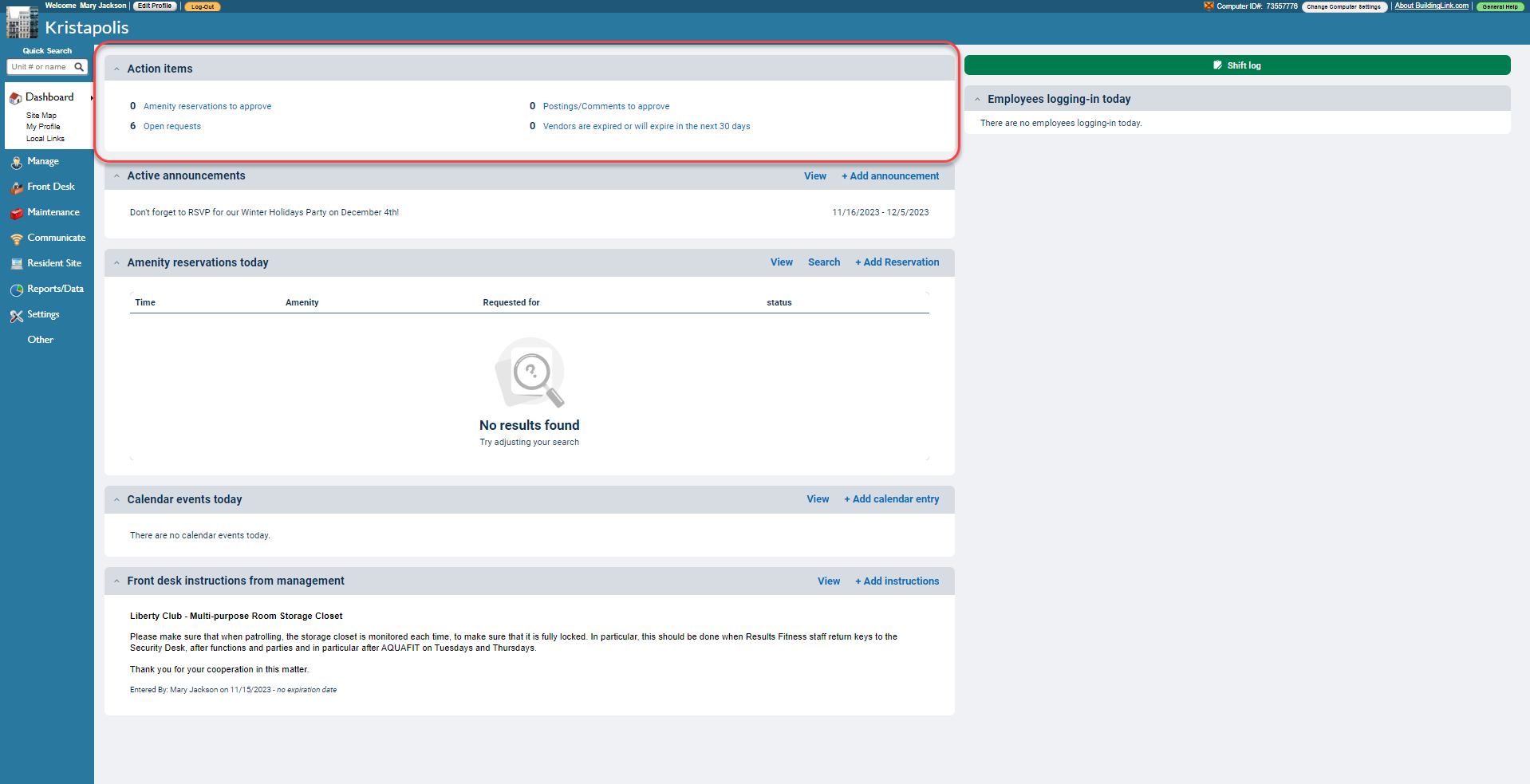Click inside the Unit # or name field

(38, 67)
